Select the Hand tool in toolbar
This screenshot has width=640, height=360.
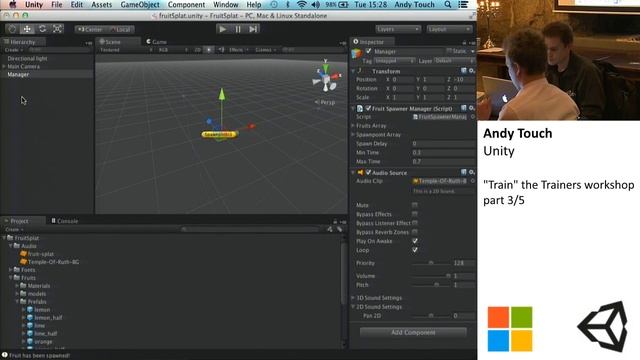(x=12, y=29)
